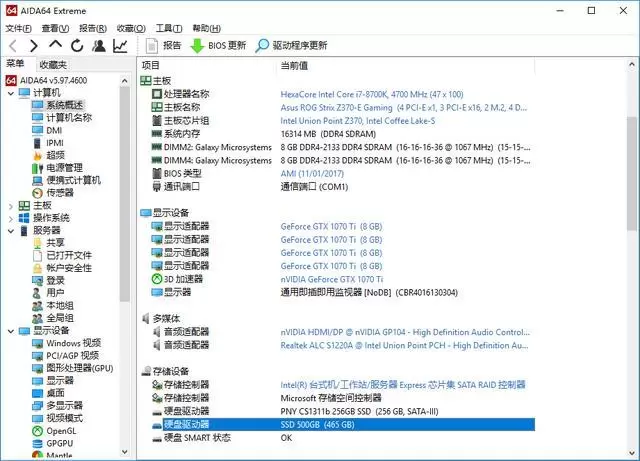Expand the 主板 tree node

(x=11, y=205)
